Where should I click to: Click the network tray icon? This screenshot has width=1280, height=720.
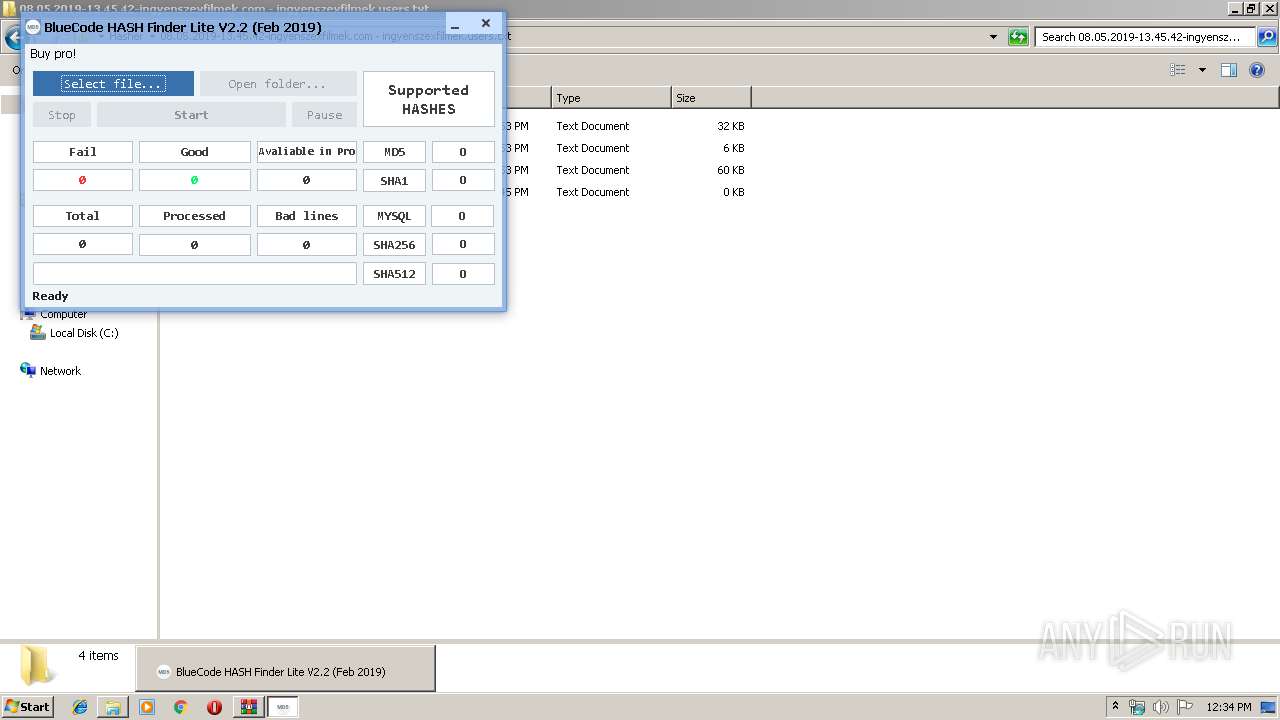point(1137,707)
